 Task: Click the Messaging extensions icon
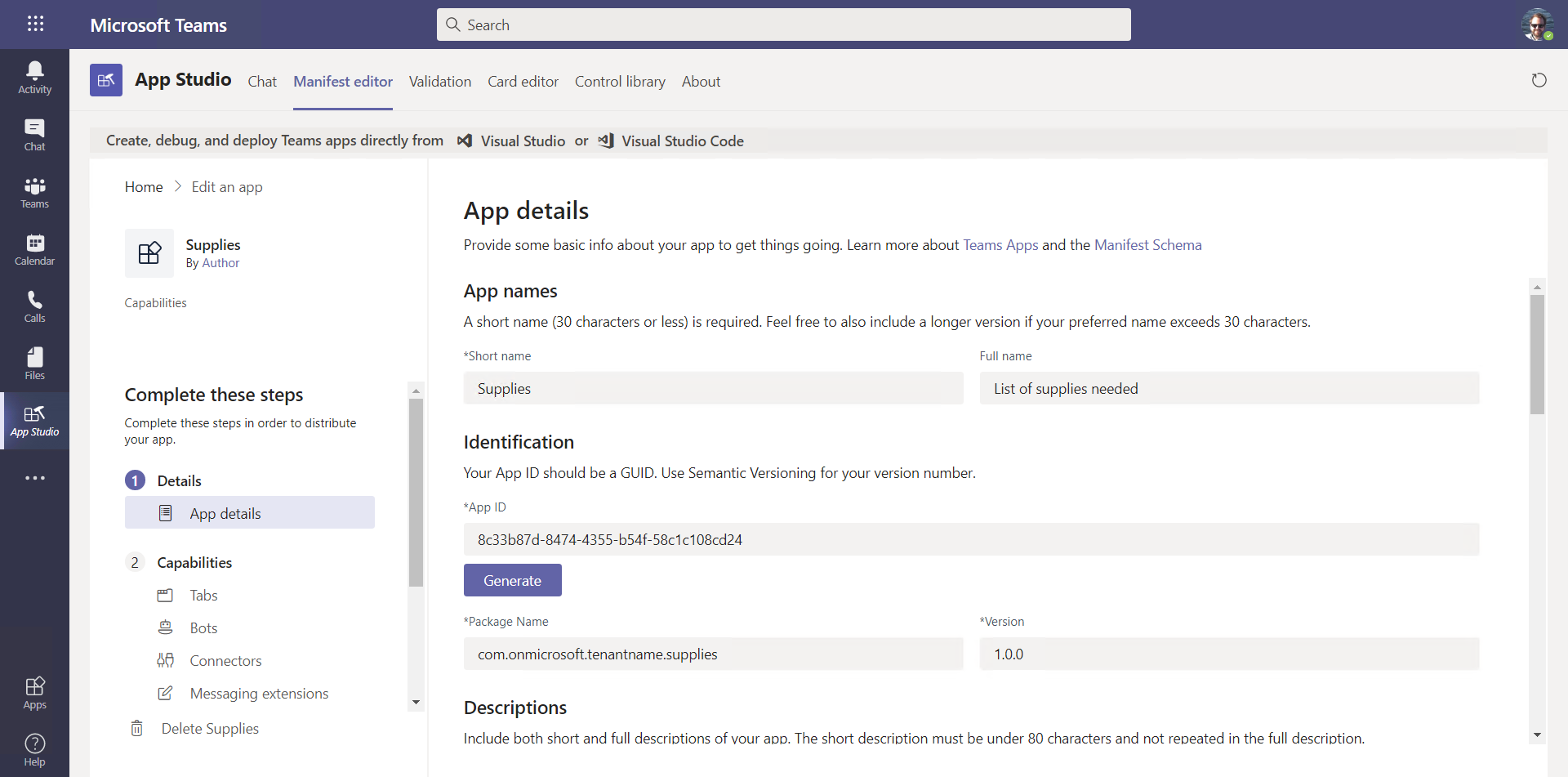[x=165, y=693]
